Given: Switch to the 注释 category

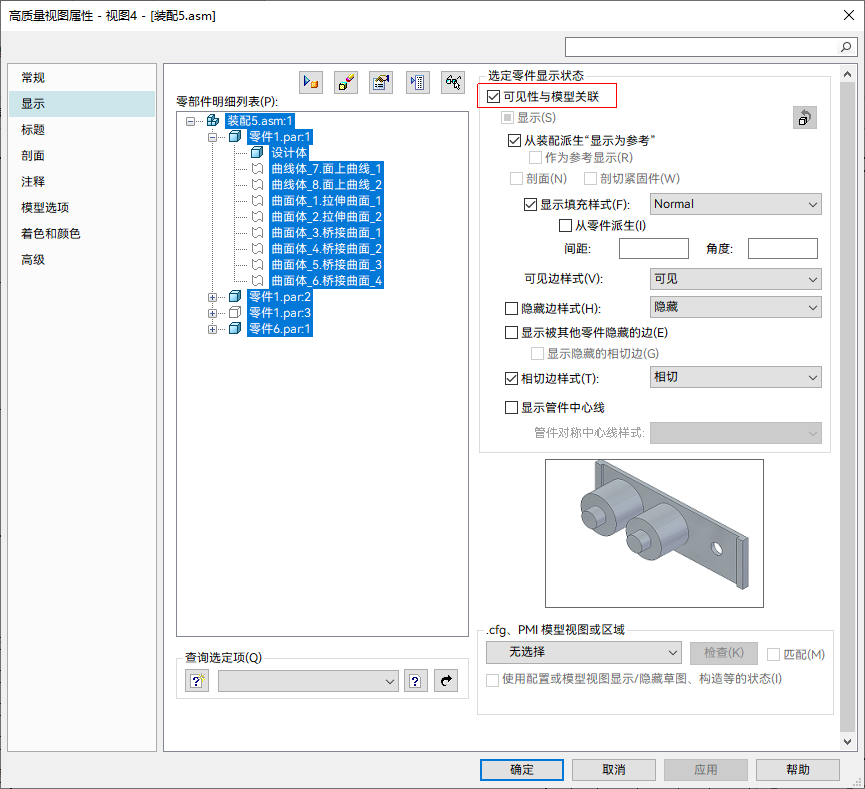Looking at the screenshot, I should coord(33,182).
